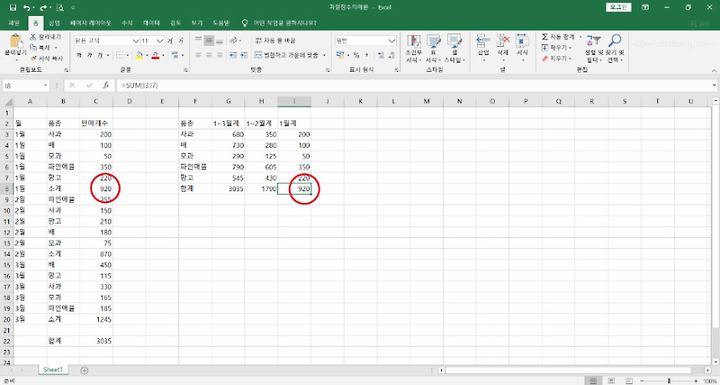Click the zoom slider in status bar

[669, 381]
